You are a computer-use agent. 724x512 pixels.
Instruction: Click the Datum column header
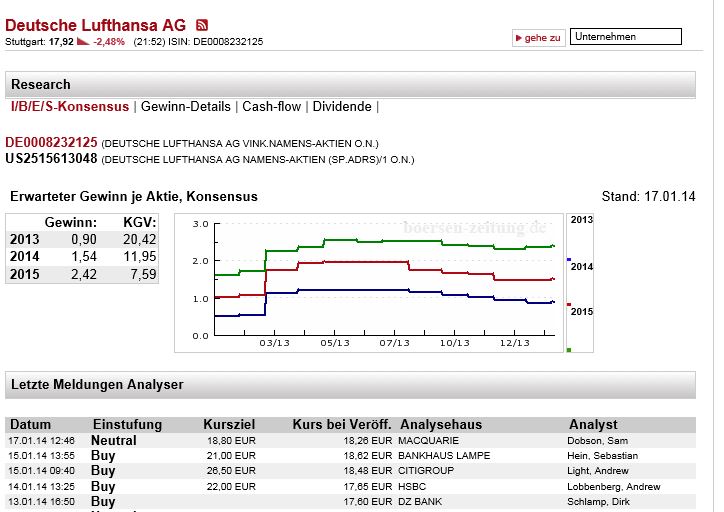coord(30,424)
